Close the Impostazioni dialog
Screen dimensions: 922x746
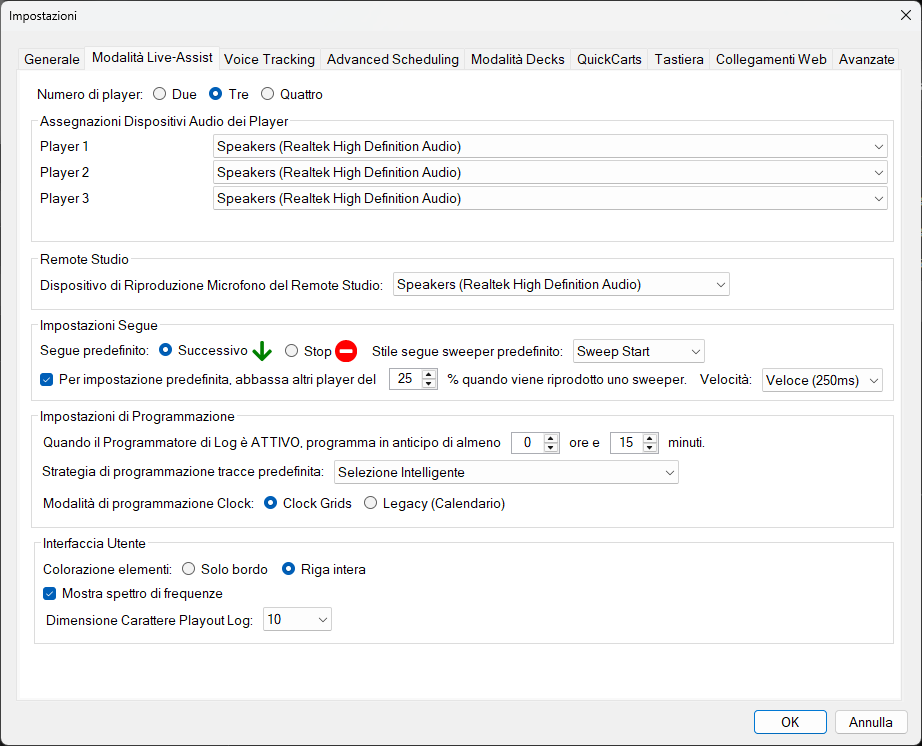(x=906, y=15)
